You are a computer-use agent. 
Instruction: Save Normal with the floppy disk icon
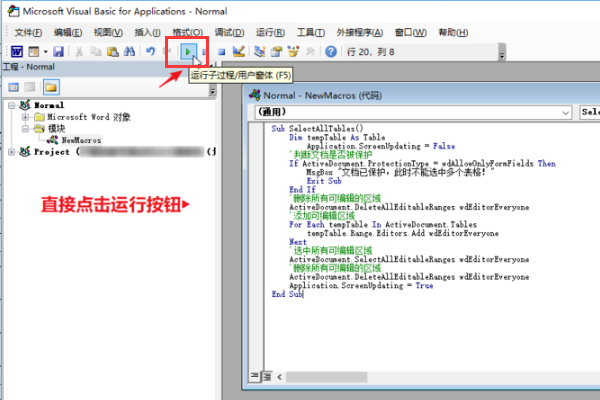(58, 52)
